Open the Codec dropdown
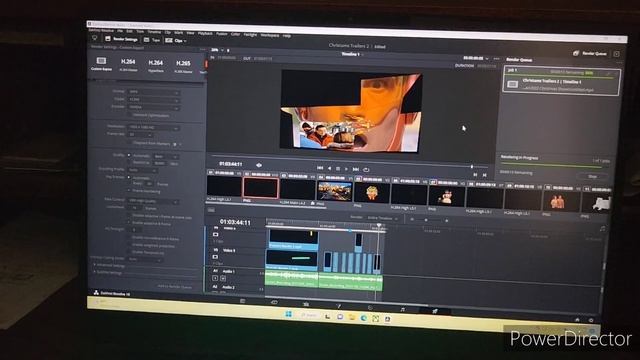This screenshot has height=360, width=640. coord(153,99)
